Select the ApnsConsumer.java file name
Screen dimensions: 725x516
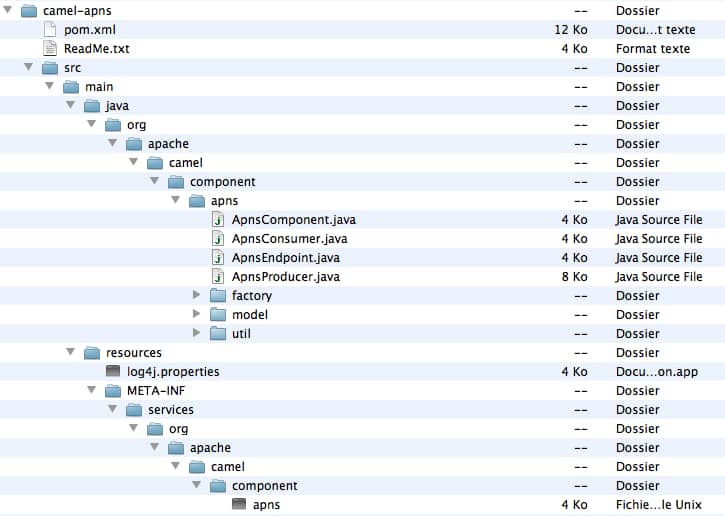(x=289, y=239)
